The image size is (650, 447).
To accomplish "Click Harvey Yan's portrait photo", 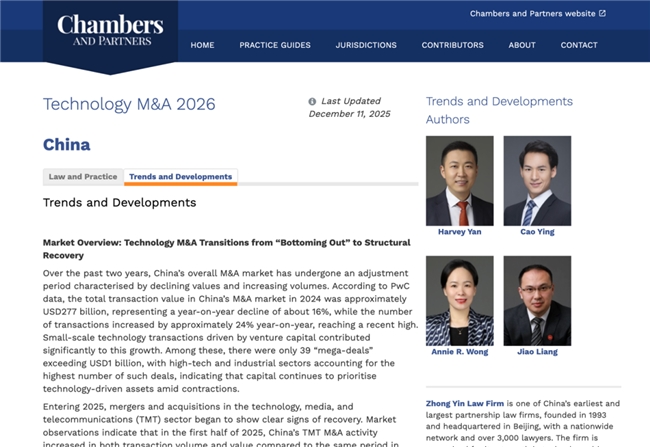I will (459, 181).
